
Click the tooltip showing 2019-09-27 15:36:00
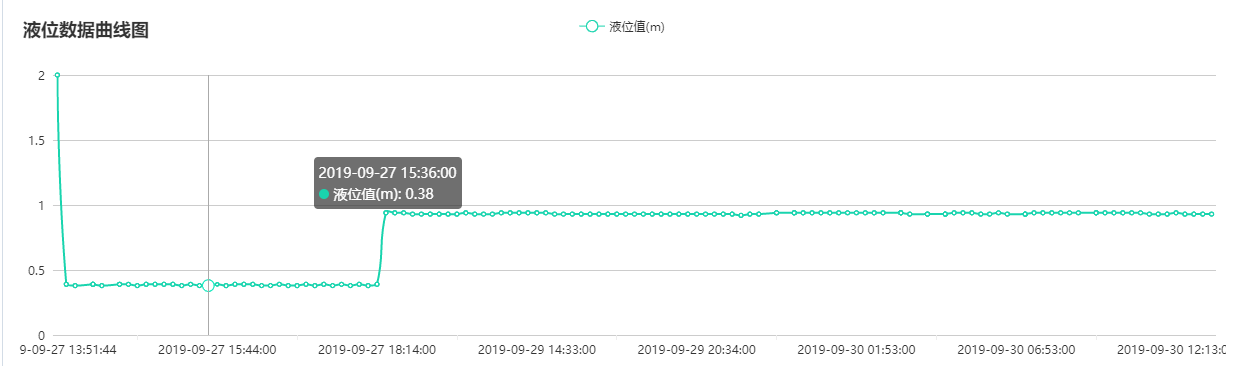388,183
